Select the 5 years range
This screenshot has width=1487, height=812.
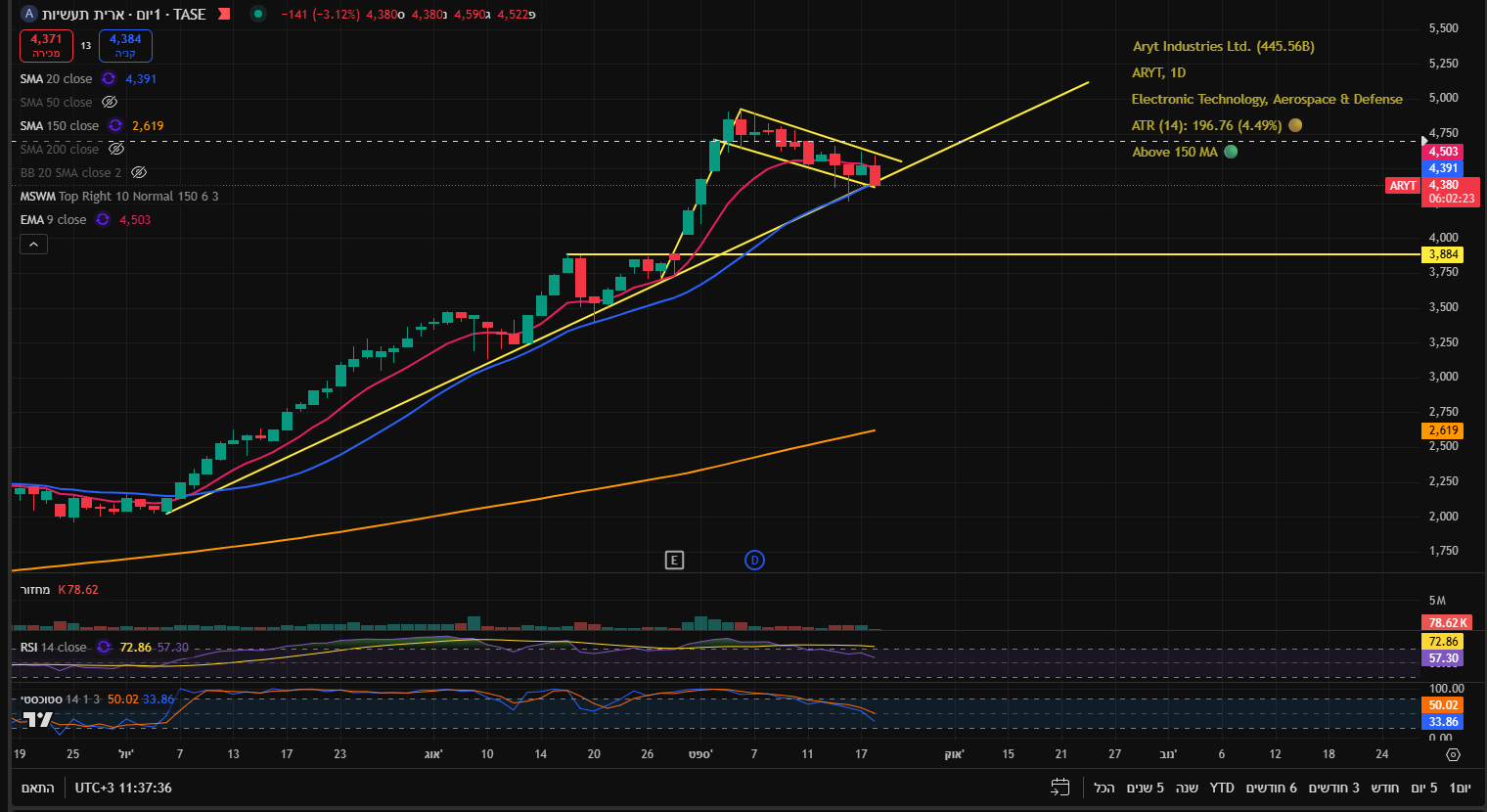1145,788
